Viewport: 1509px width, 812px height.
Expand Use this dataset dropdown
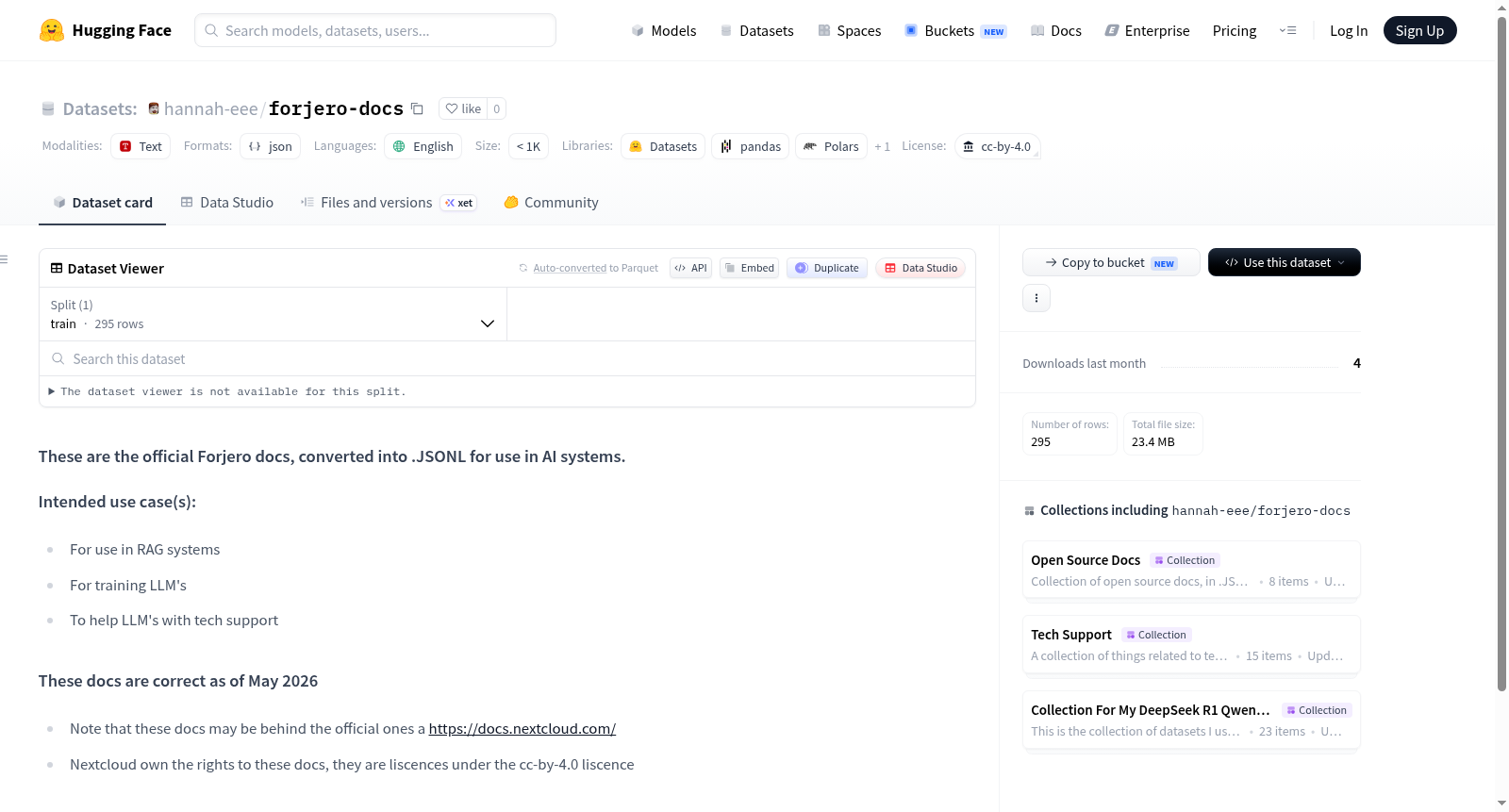click(x=1284, y=262)
